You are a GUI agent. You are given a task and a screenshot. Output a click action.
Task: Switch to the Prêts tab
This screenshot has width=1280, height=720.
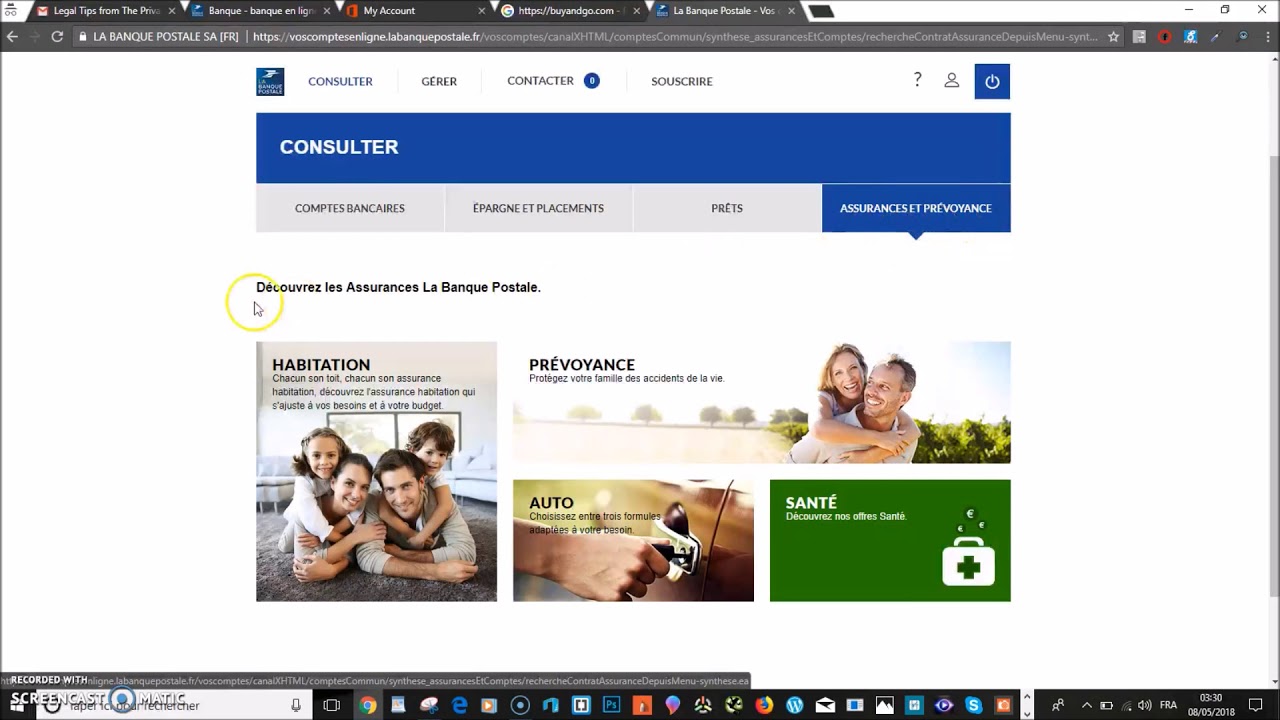tap(727, 208)
